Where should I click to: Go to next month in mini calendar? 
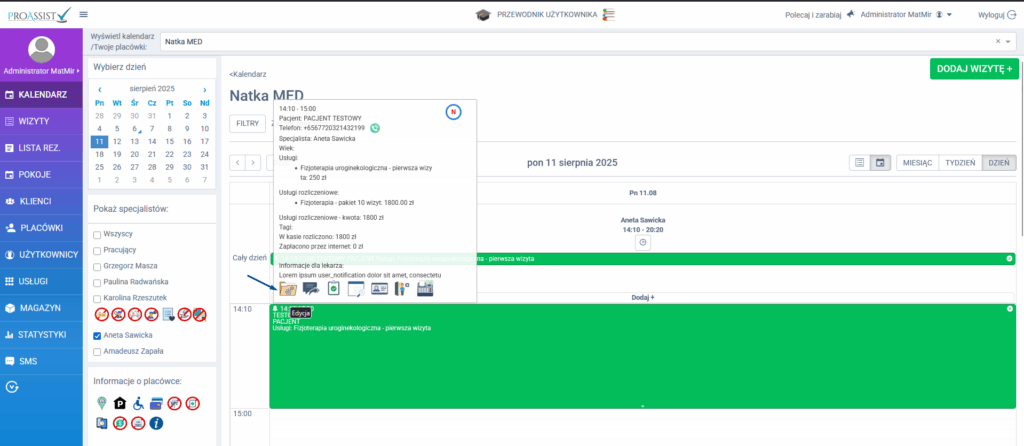[x=204, y=89]
